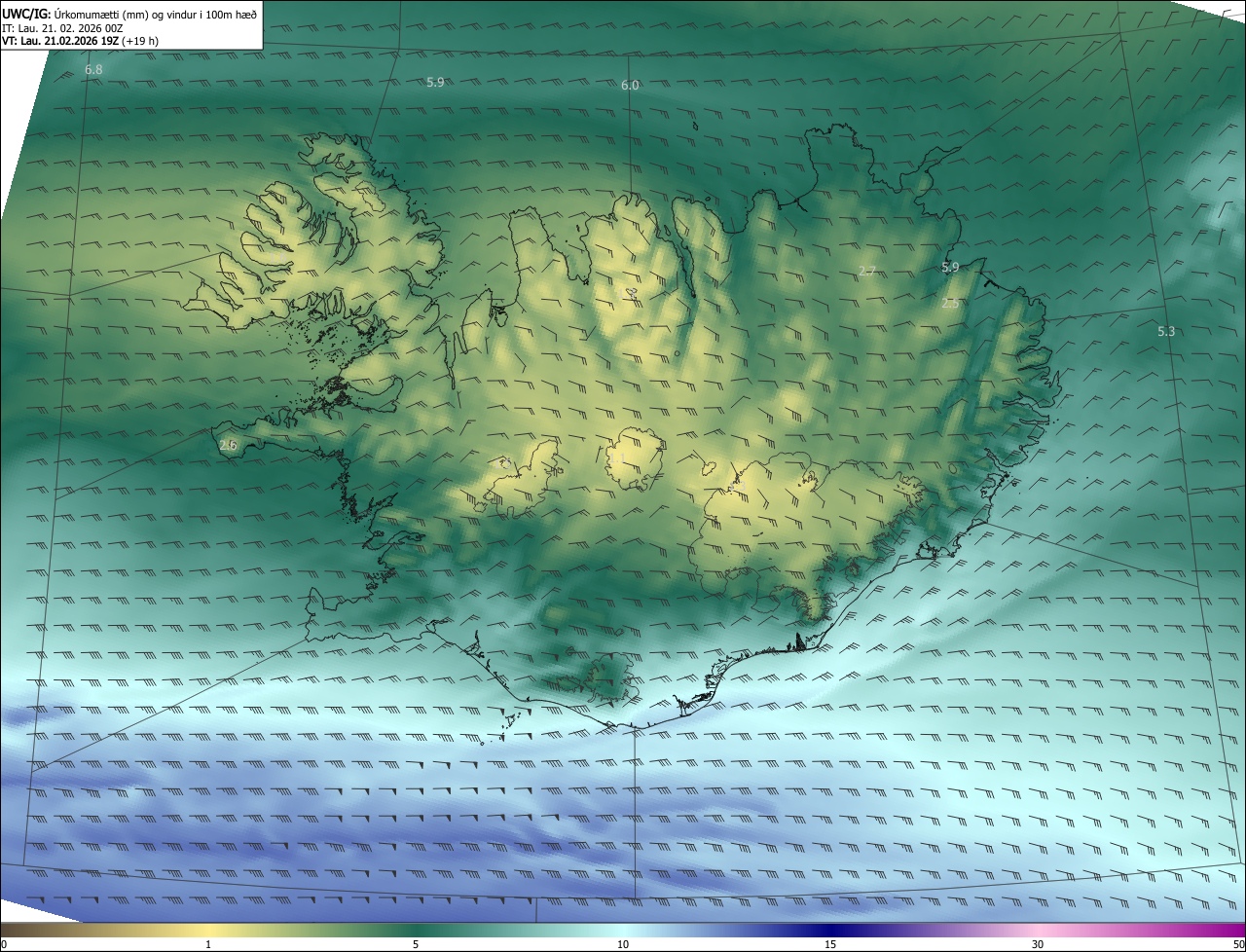Click the 5.9 value label beside 6.0
This screenshot has height=952, width=1246.
pos(435,83)
